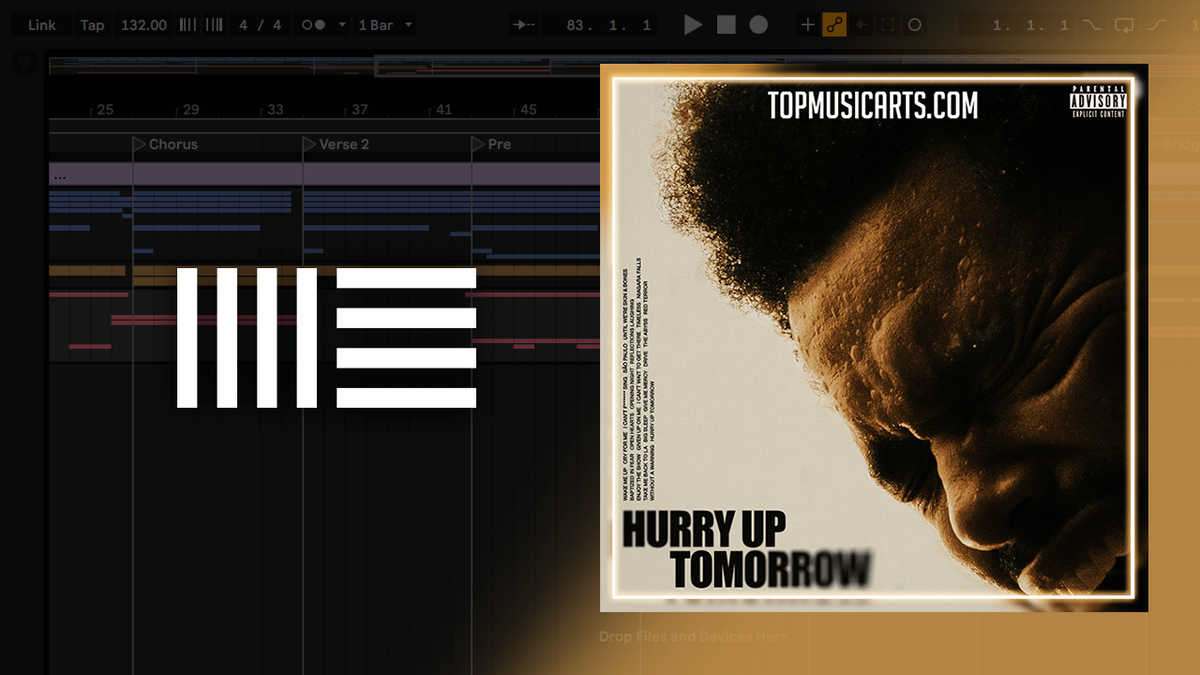This screenshot has width=1200, height=675.
Task: Click the 4/4 time signature numerator
Action: coord(243,24)
